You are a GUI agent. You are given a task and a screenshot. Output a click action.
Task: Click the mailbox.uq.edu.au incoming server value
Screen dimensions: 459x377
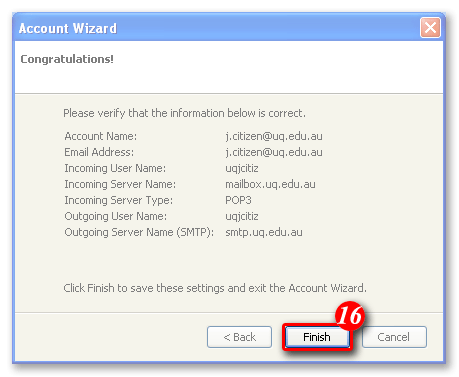tap(270, 184)
